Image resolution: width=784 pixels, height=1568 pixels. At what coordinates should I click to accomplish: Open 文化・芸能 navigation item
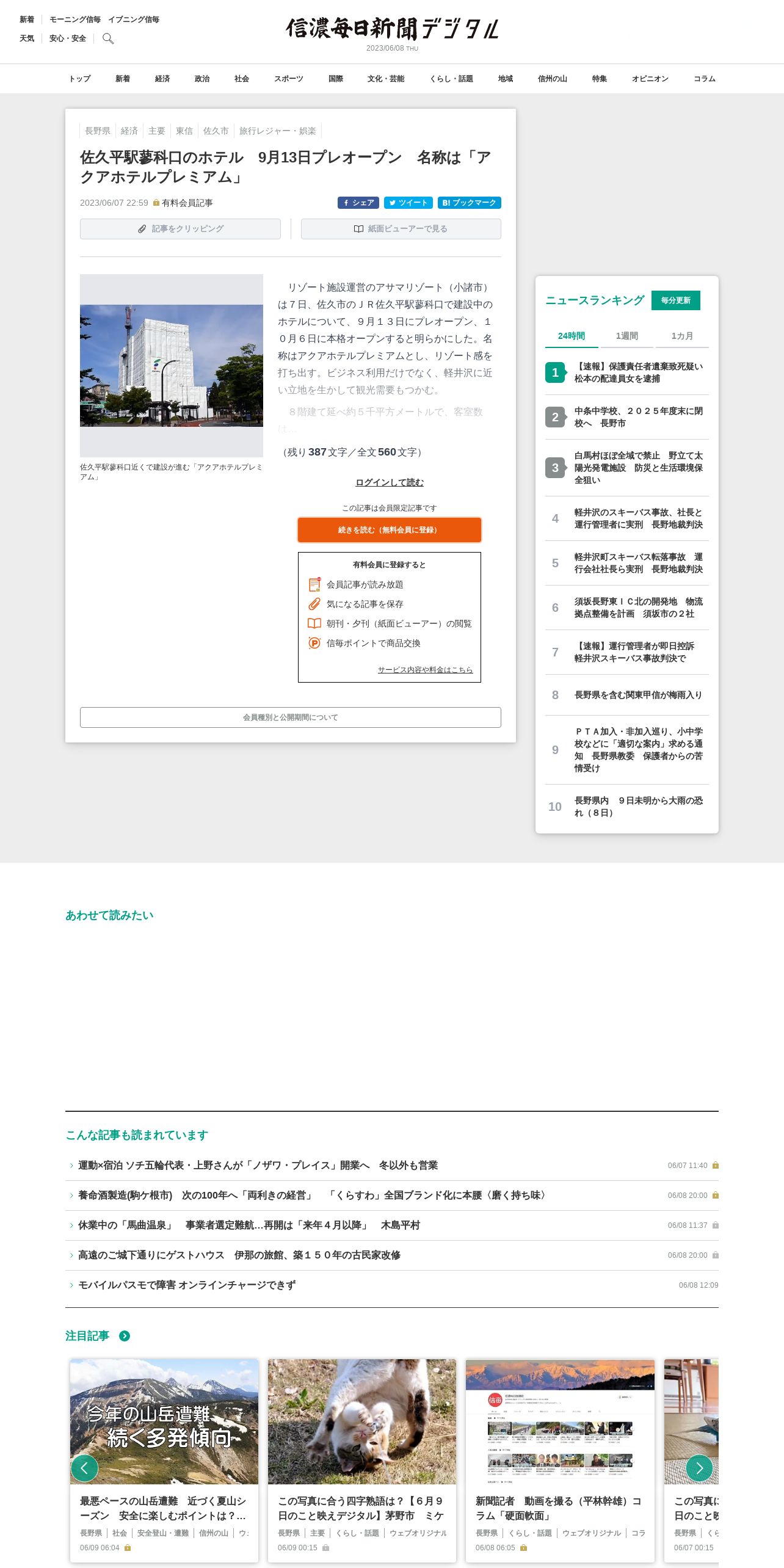(x=386, y=79)
